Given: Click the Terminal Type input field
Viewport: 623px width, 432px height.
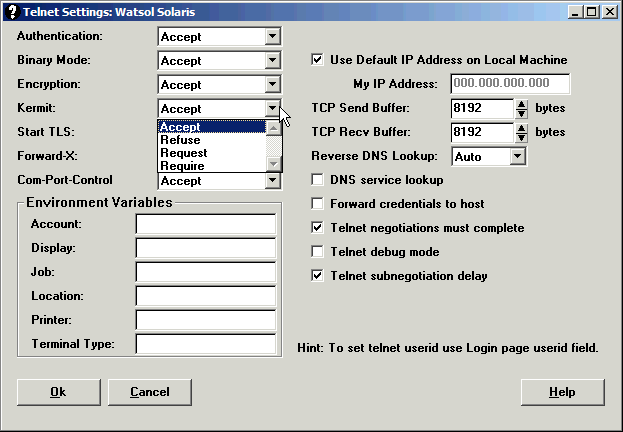Looking at the screenshot, I should (x=205, y=344).
